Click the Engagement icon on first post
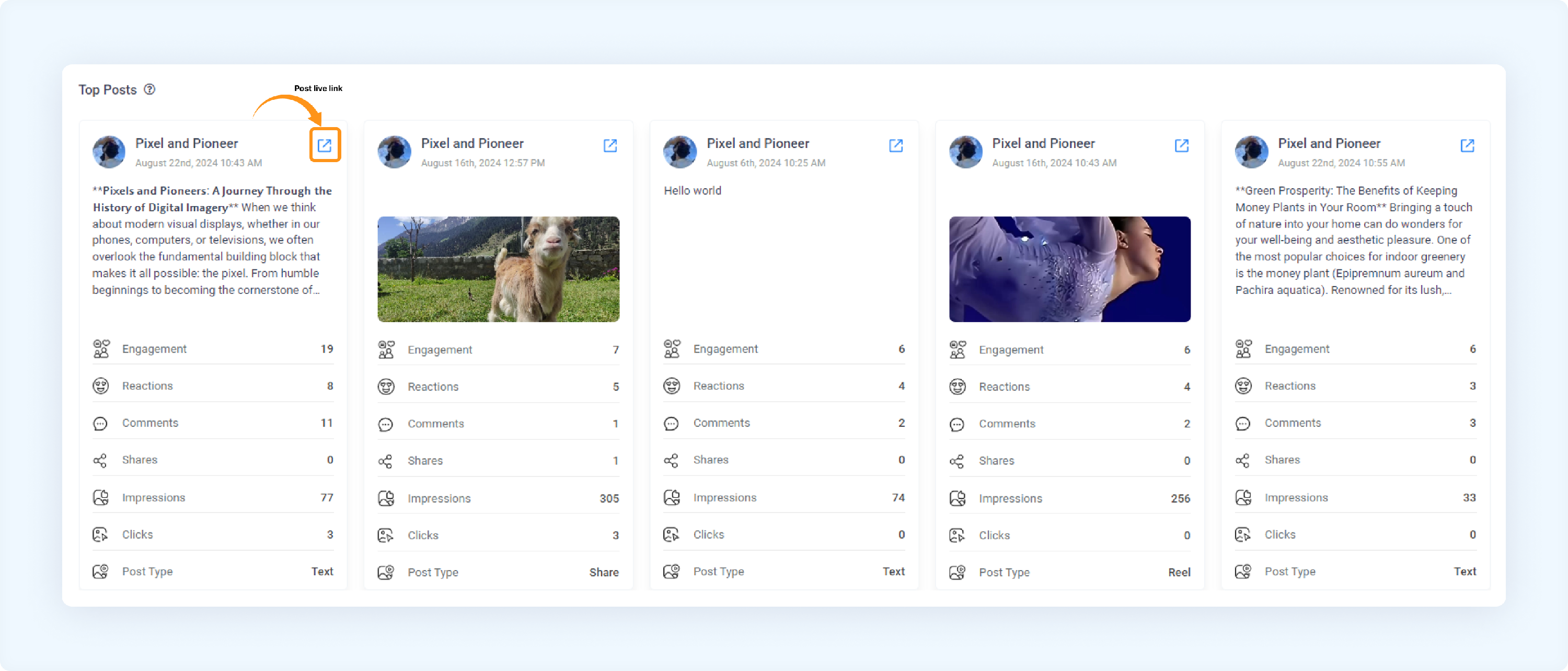The image size is (1568, 671). click(102, 348)
